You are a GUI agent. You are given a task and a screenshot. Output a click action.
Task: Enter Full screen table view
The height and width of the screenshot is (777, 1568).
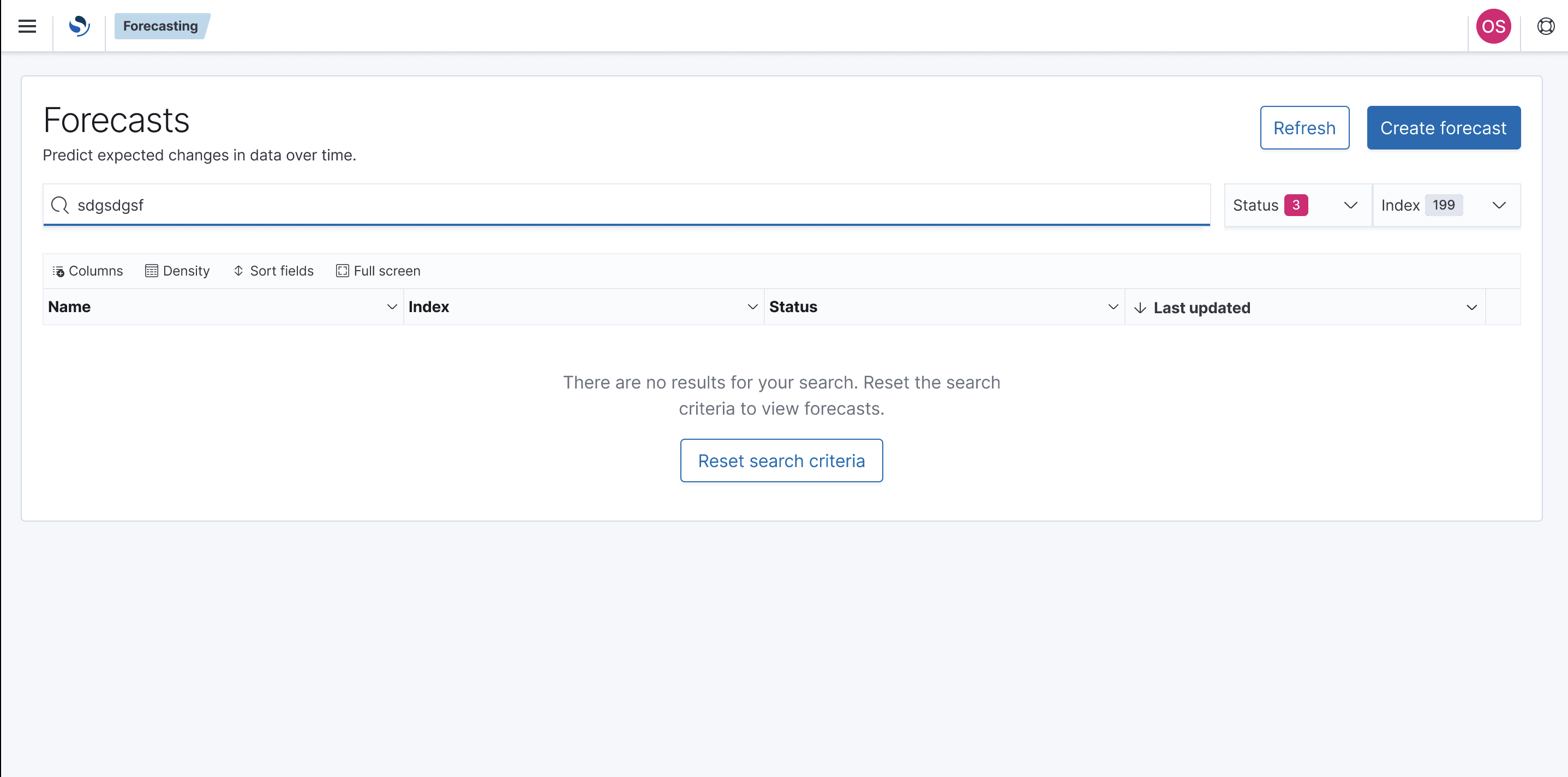coord(378,270)
